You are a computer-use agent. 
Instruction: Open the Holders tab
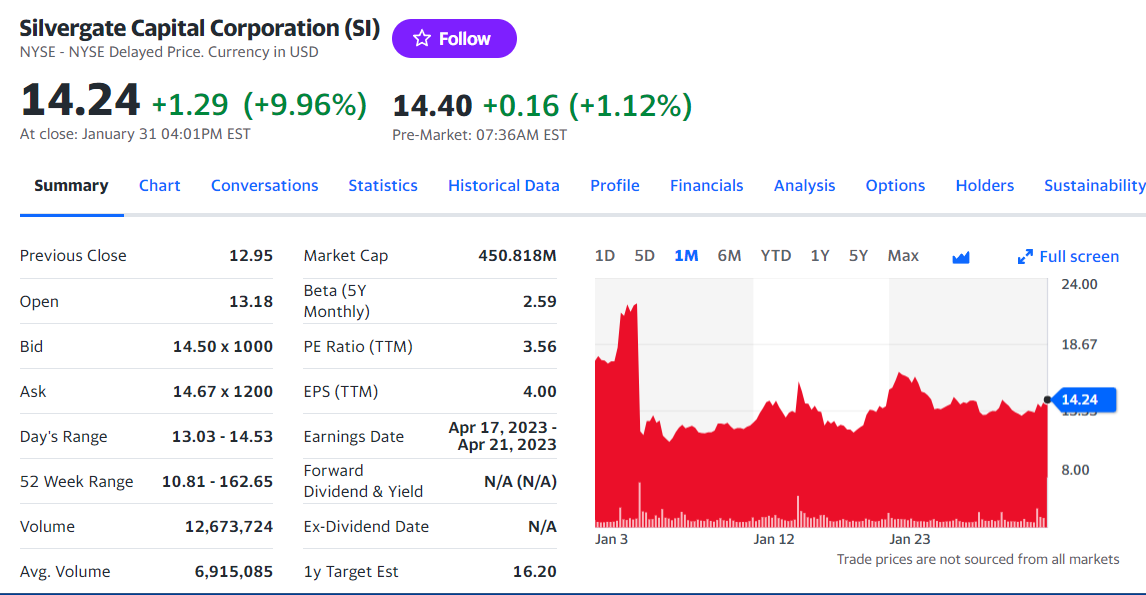(984, 186)
